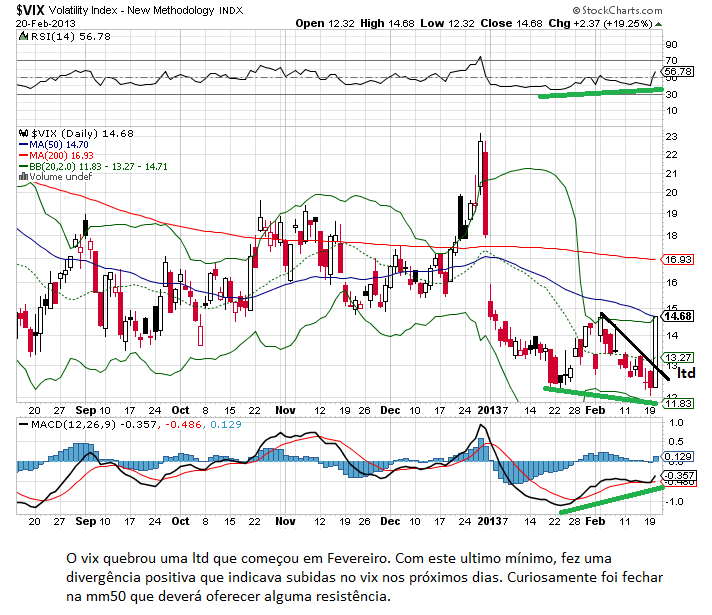Click the 90 level on the RSI axis

[x=671, y=45]
